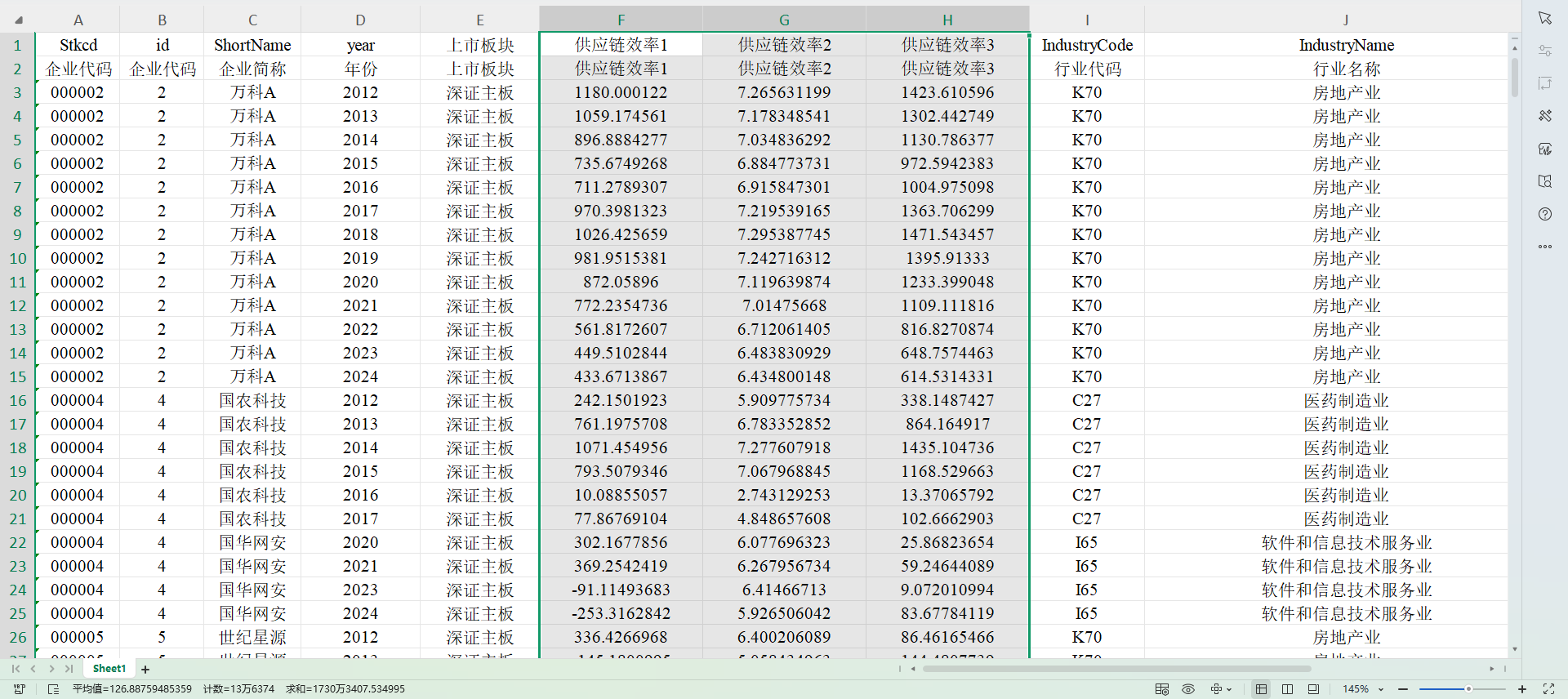1568x699 pixels.
Task: Open the help question-mark icon in sidebar
Action: pyautogui.click(x=1544, y=214)
